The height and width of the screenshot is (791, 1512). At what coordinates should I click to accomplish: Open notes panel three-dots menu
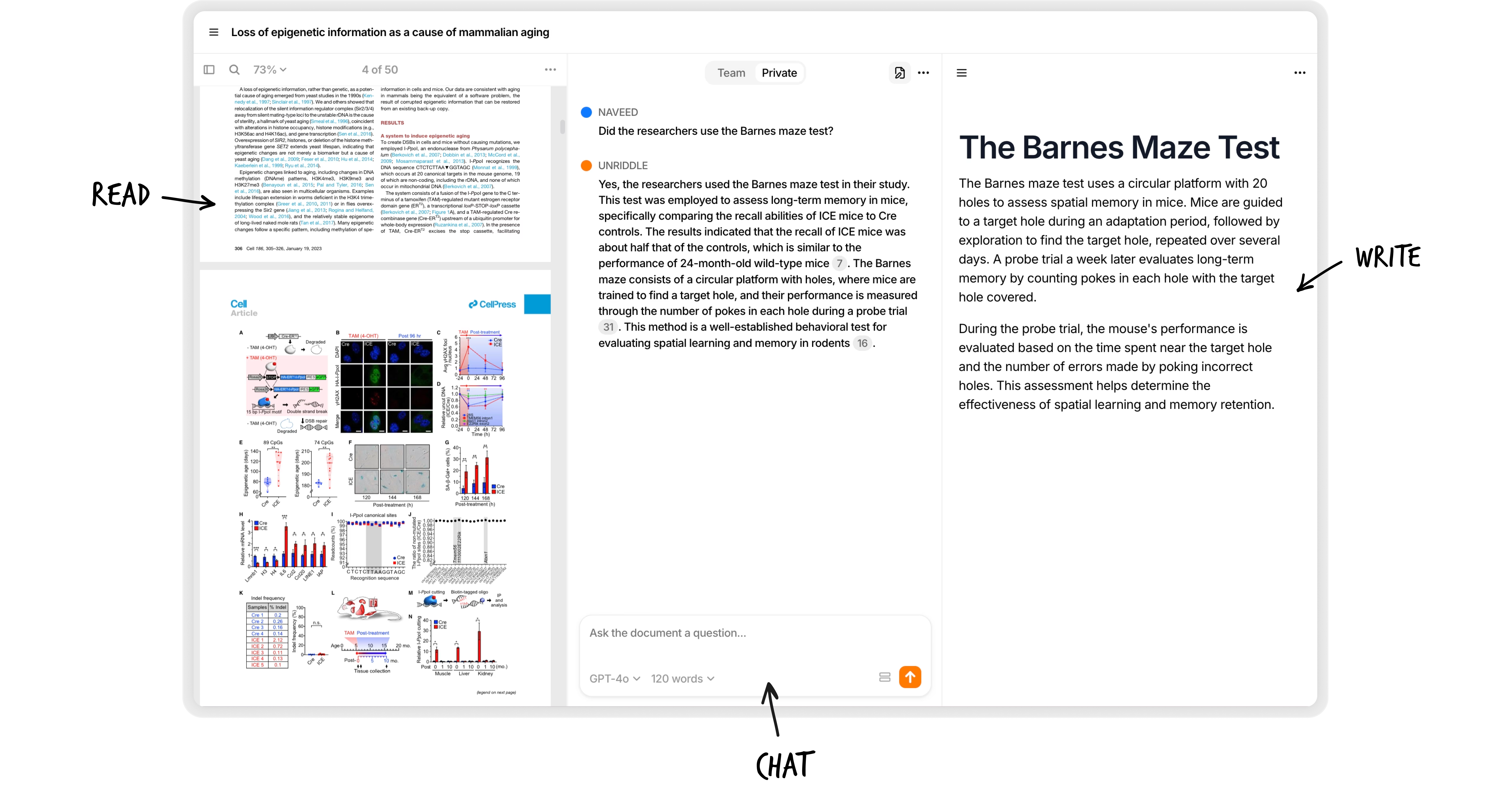(1300, 73)
